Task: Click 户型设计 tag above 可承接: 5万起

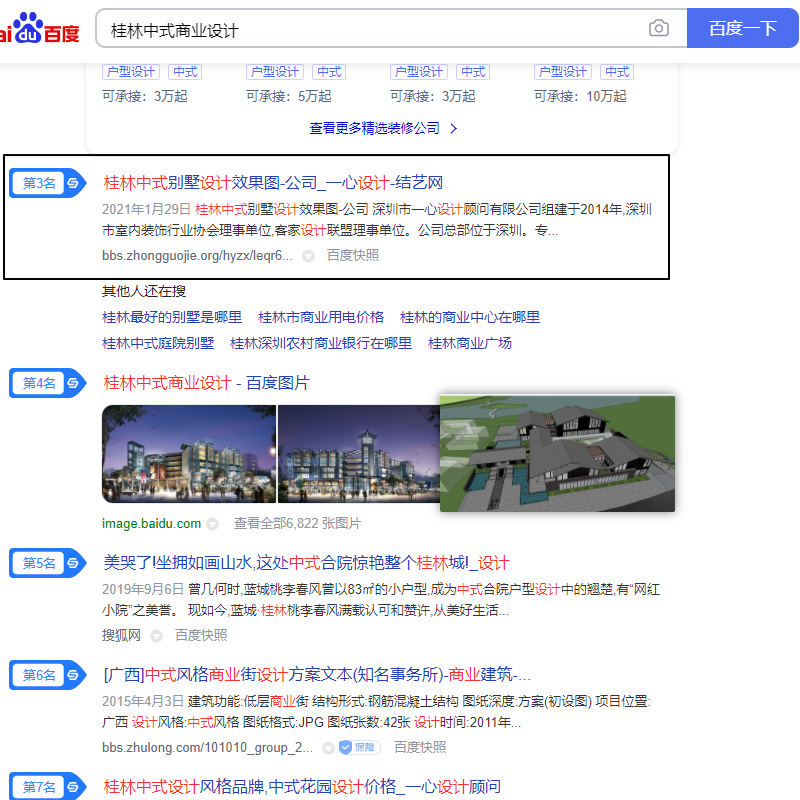Action: click(x=275, y=72)
